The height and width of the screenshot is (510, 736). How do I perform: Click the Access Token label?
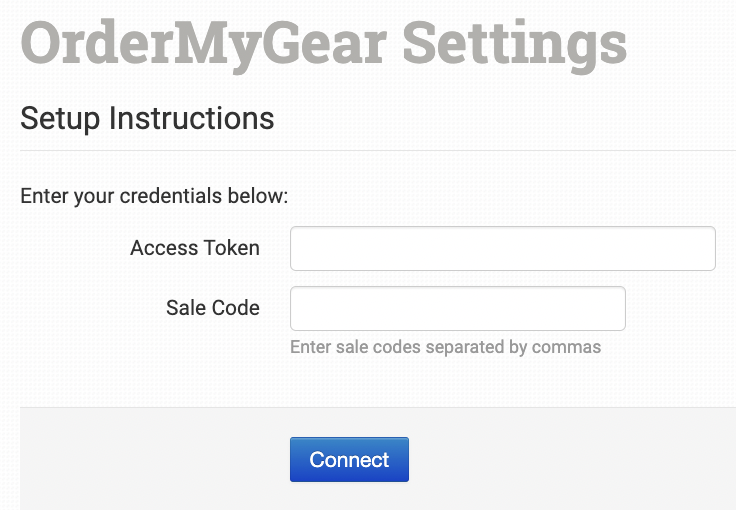tap(195, 248)
